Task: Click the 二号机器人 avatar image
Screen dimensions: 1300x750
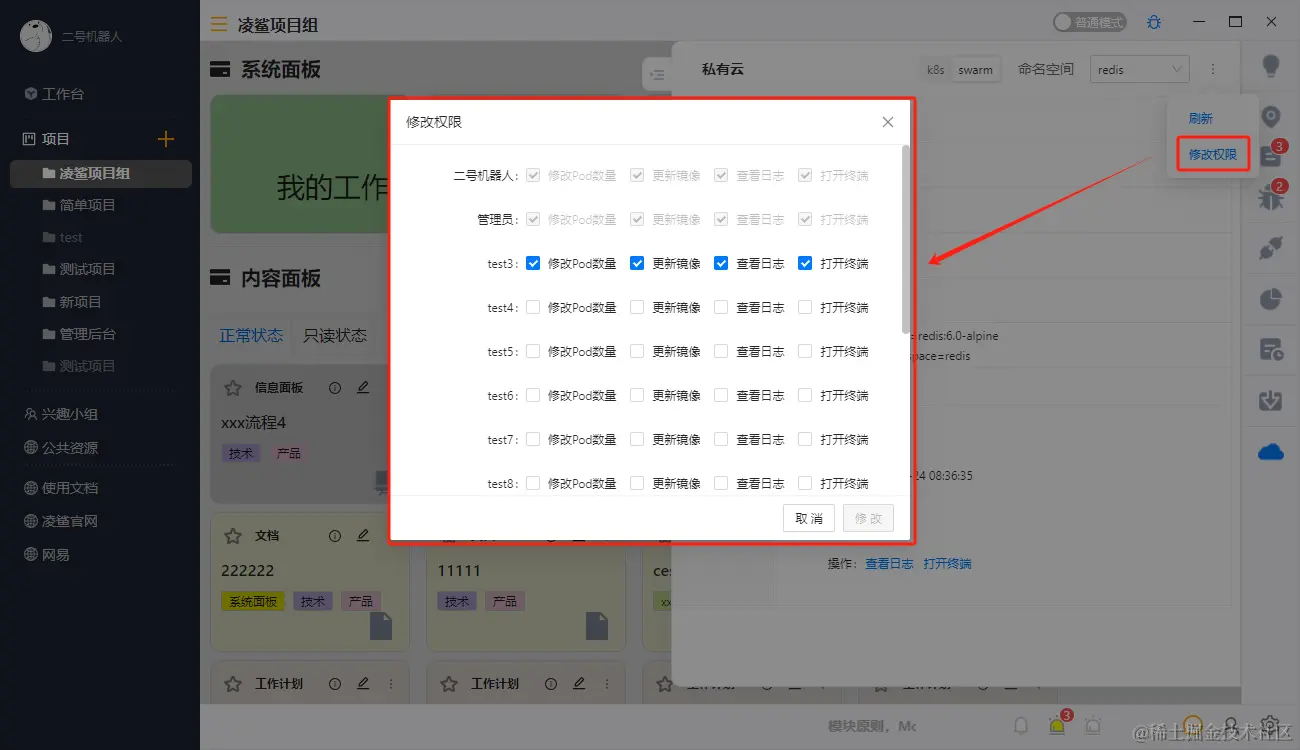Action: tap(36, 36)
